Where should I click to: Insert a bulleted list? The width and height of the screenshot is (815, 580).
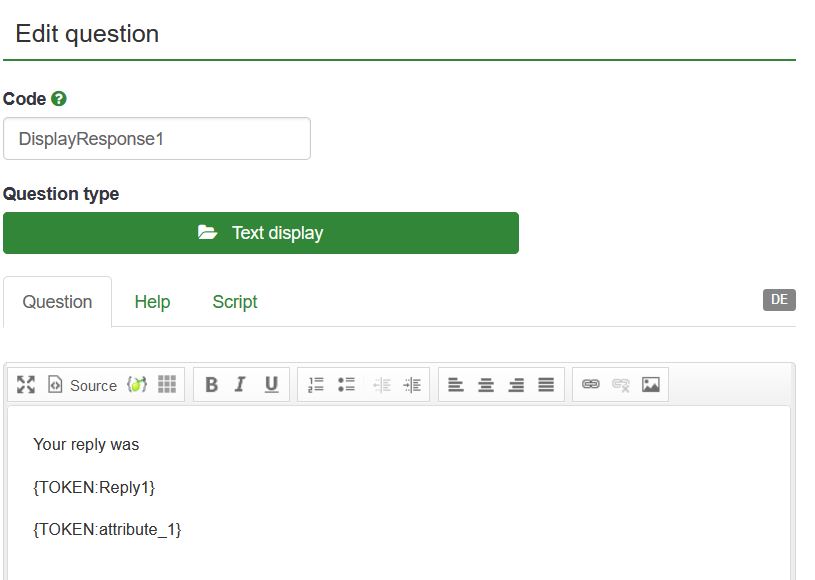tap(347, 385)
